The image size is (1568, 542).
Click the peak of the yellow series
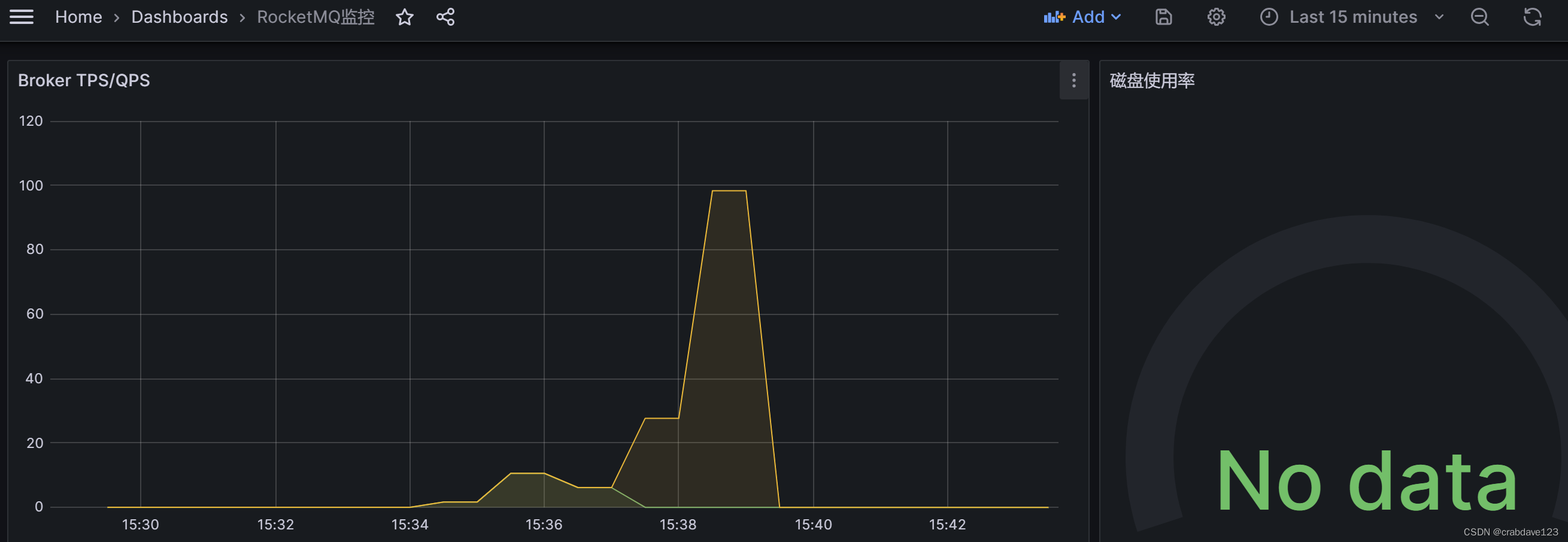(729, 191)
